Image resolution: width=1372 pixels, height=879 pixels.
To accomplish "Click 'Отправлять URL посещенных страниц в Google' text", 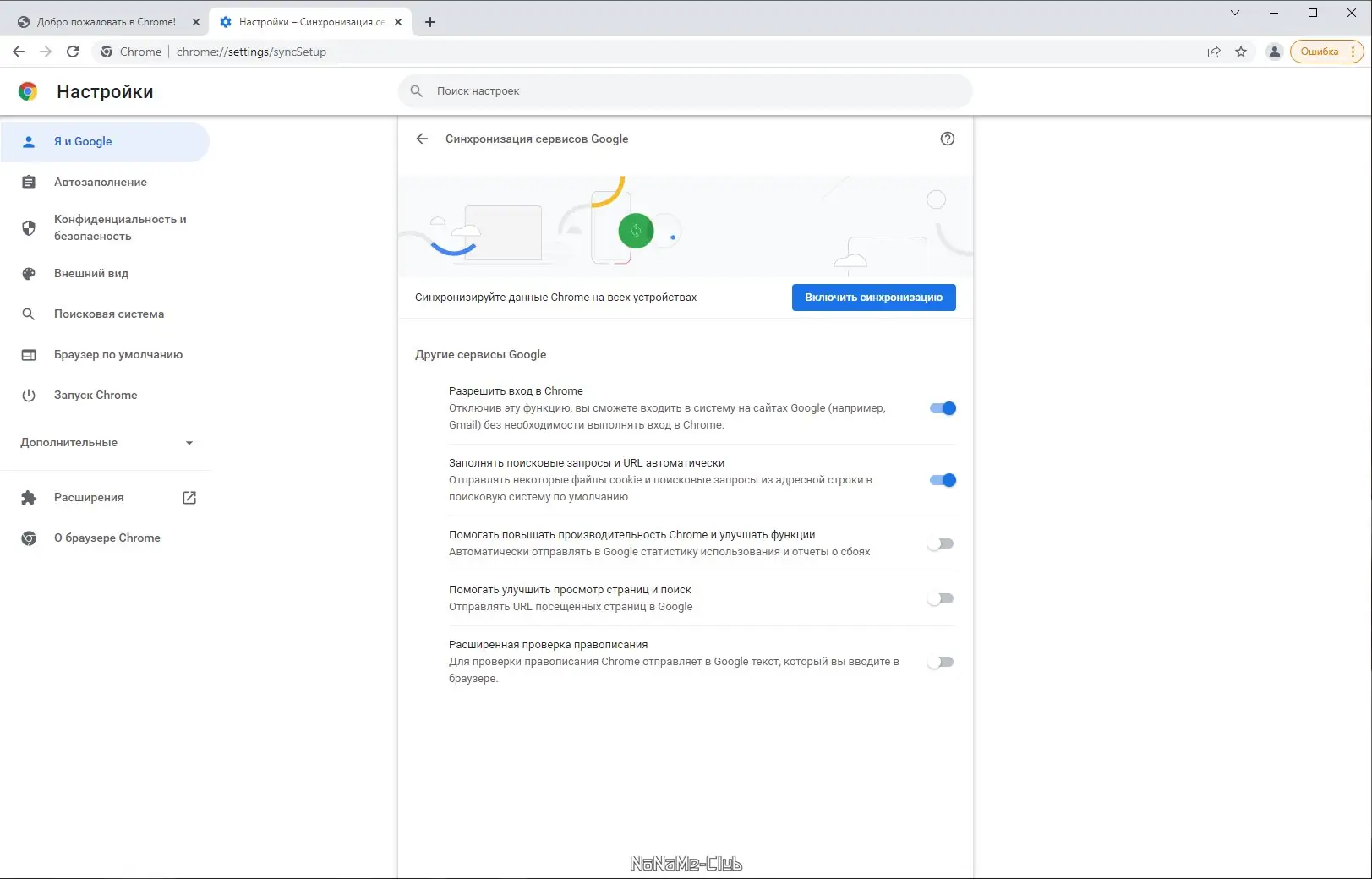I will coord(571,607).
